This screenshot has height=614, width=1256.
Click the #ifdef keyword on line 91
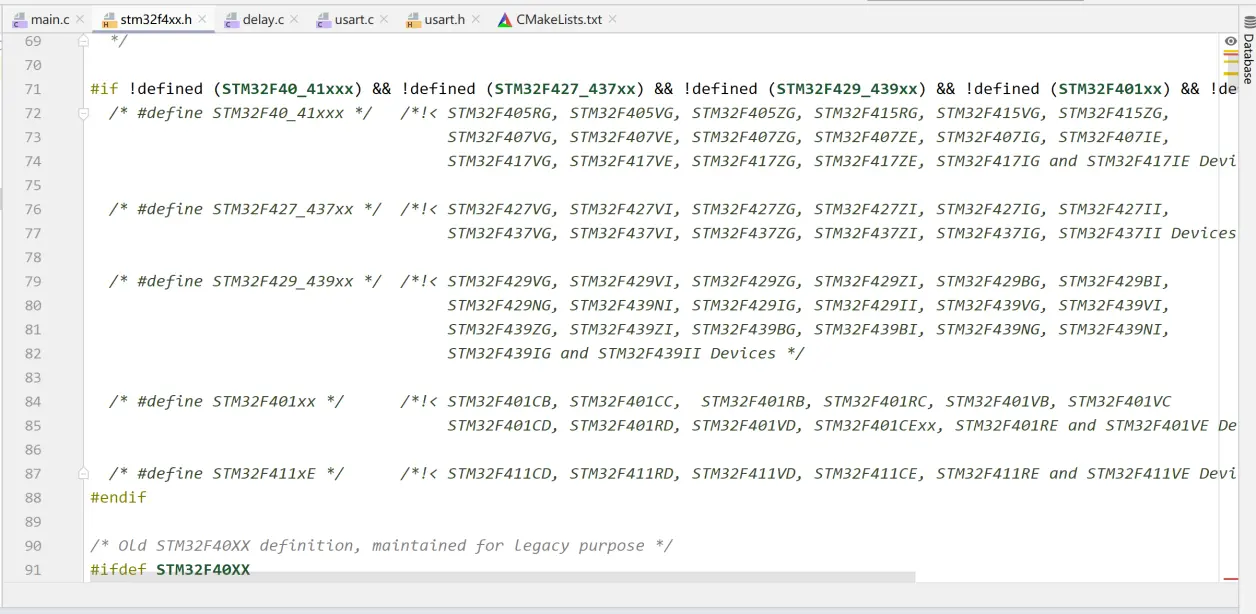point(118,569)
